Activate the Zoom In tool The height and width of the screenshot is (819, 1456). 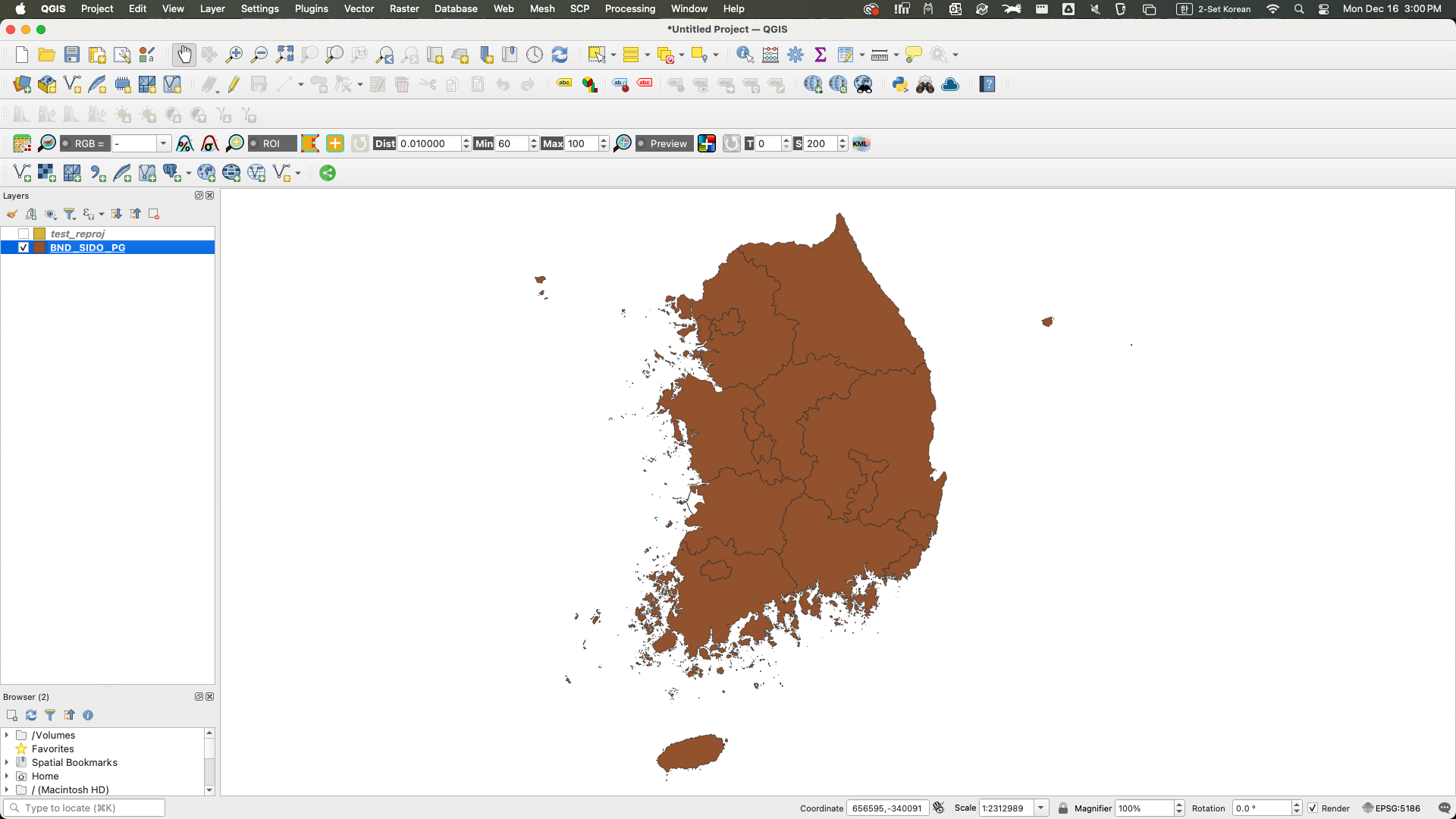[x=234, y=54]
